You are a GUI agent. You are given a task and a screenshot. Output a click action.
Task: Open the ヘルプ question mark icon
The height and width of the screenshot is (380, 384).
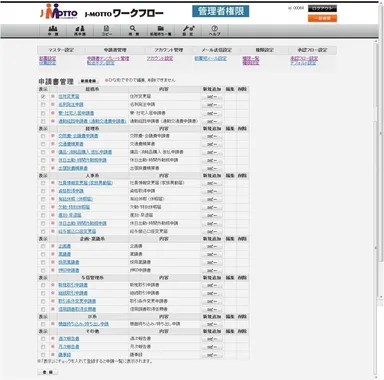pos(214,31)
